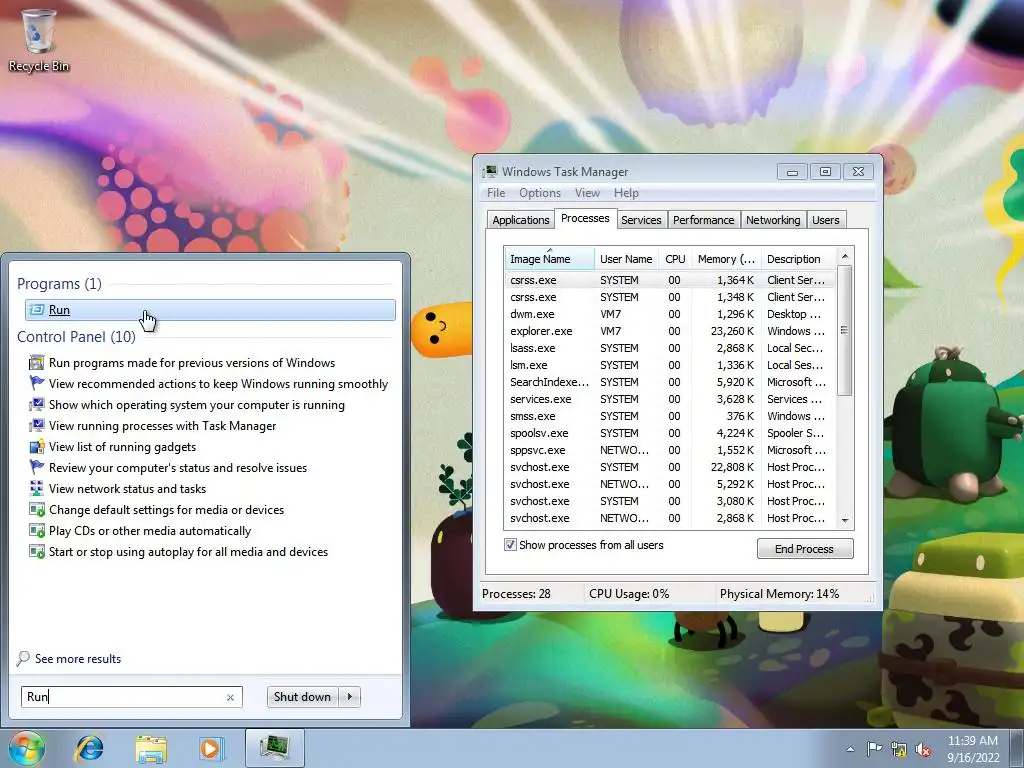Click flag icon beside Review your computer's status
1024x768 pixels.
pyautogui.click(x=37, y=468)
